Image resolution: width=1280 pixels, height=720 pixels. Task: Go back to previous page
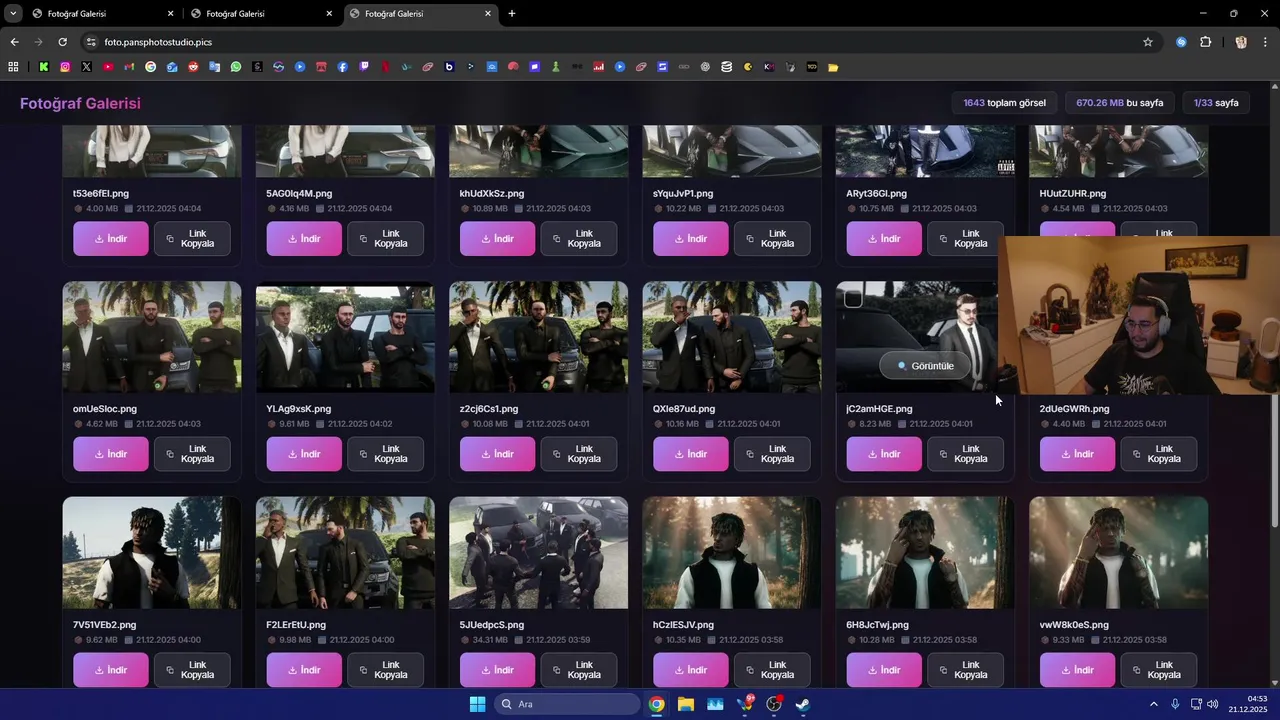(x=14, y=42)
